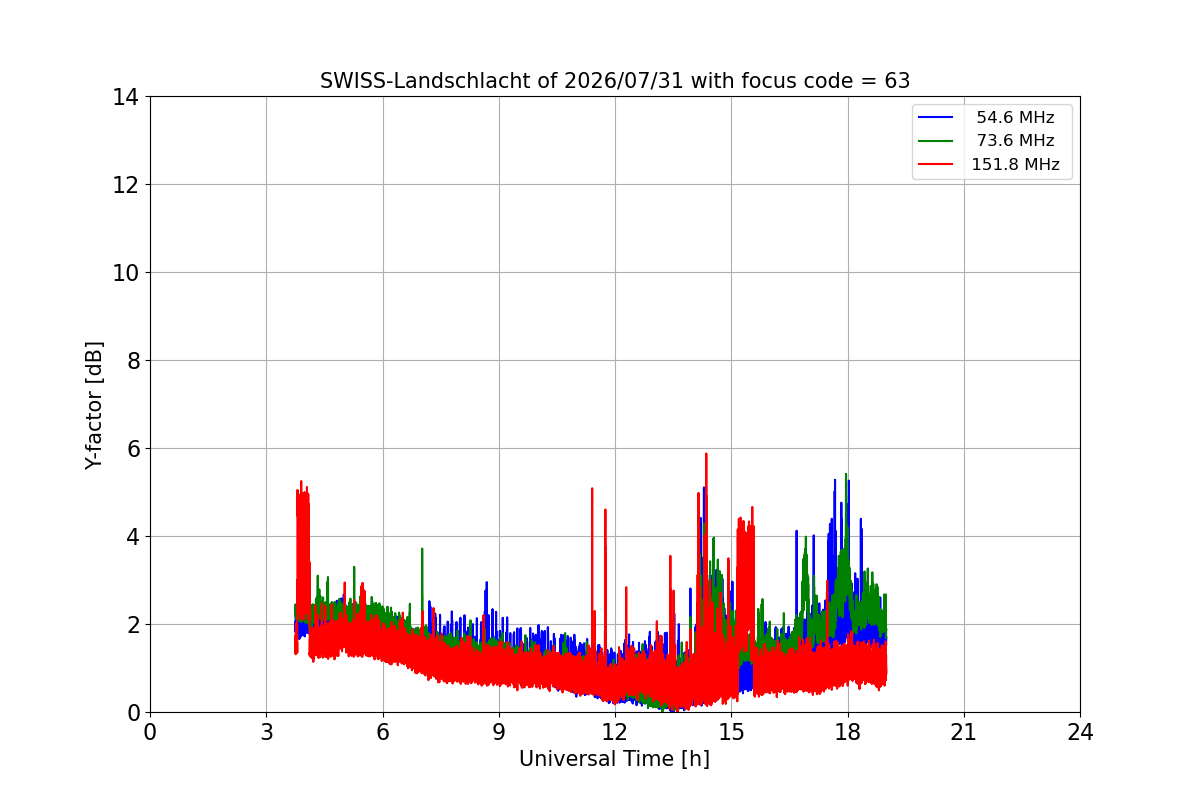Screen dimensions: 1200x800
Task: Select the 54.6 MHz legend label
Action: 1015,118
